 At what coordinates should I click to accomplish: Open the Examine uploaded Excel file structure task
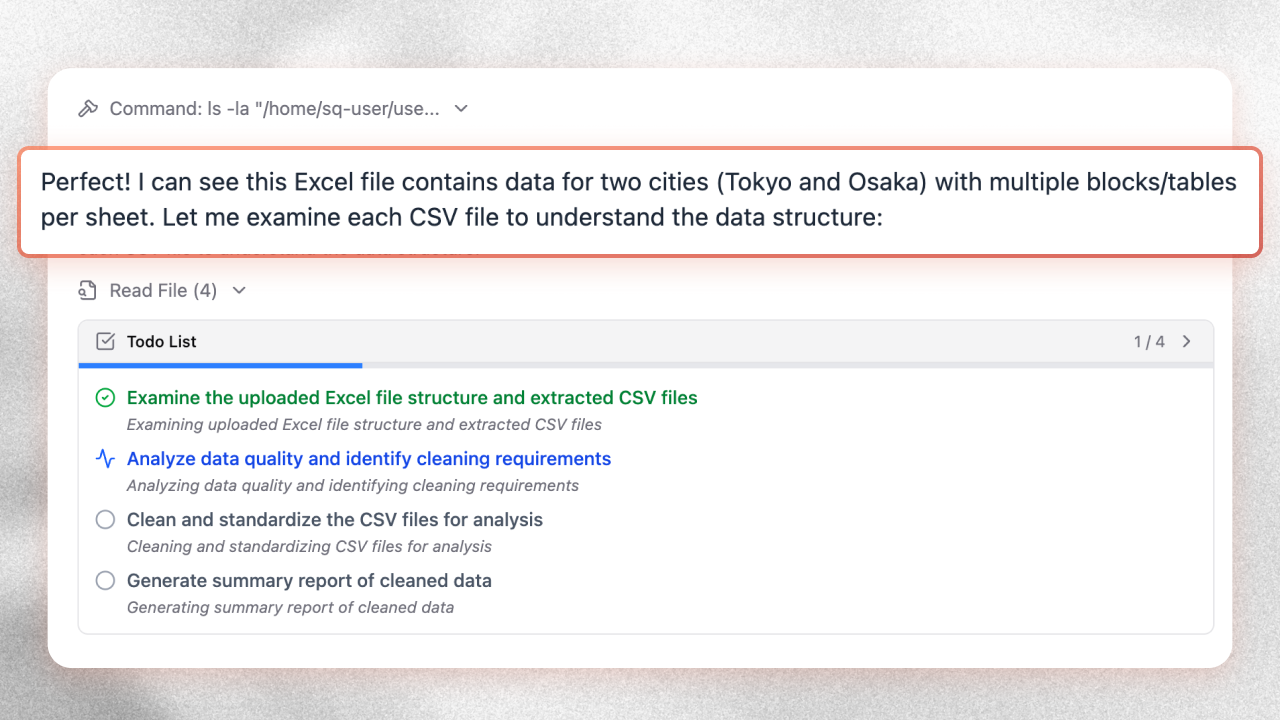coord(411,397)
